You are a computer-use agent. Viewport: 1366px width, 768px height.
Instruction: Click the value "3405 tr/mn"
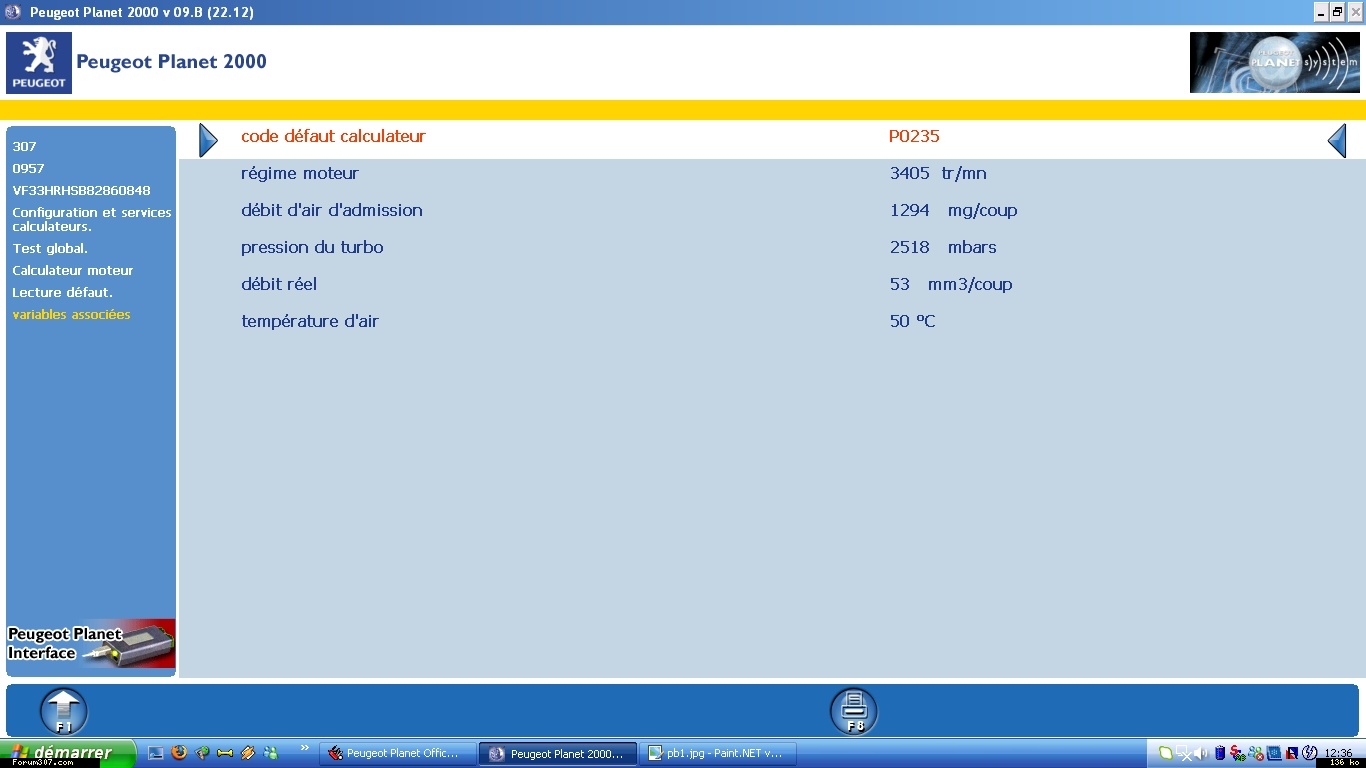click(938, 173)
